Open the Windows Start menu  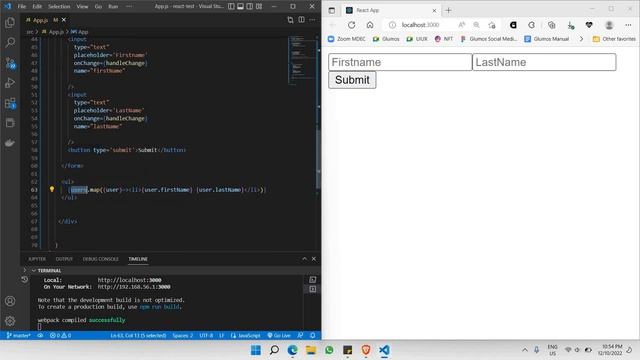256,350
